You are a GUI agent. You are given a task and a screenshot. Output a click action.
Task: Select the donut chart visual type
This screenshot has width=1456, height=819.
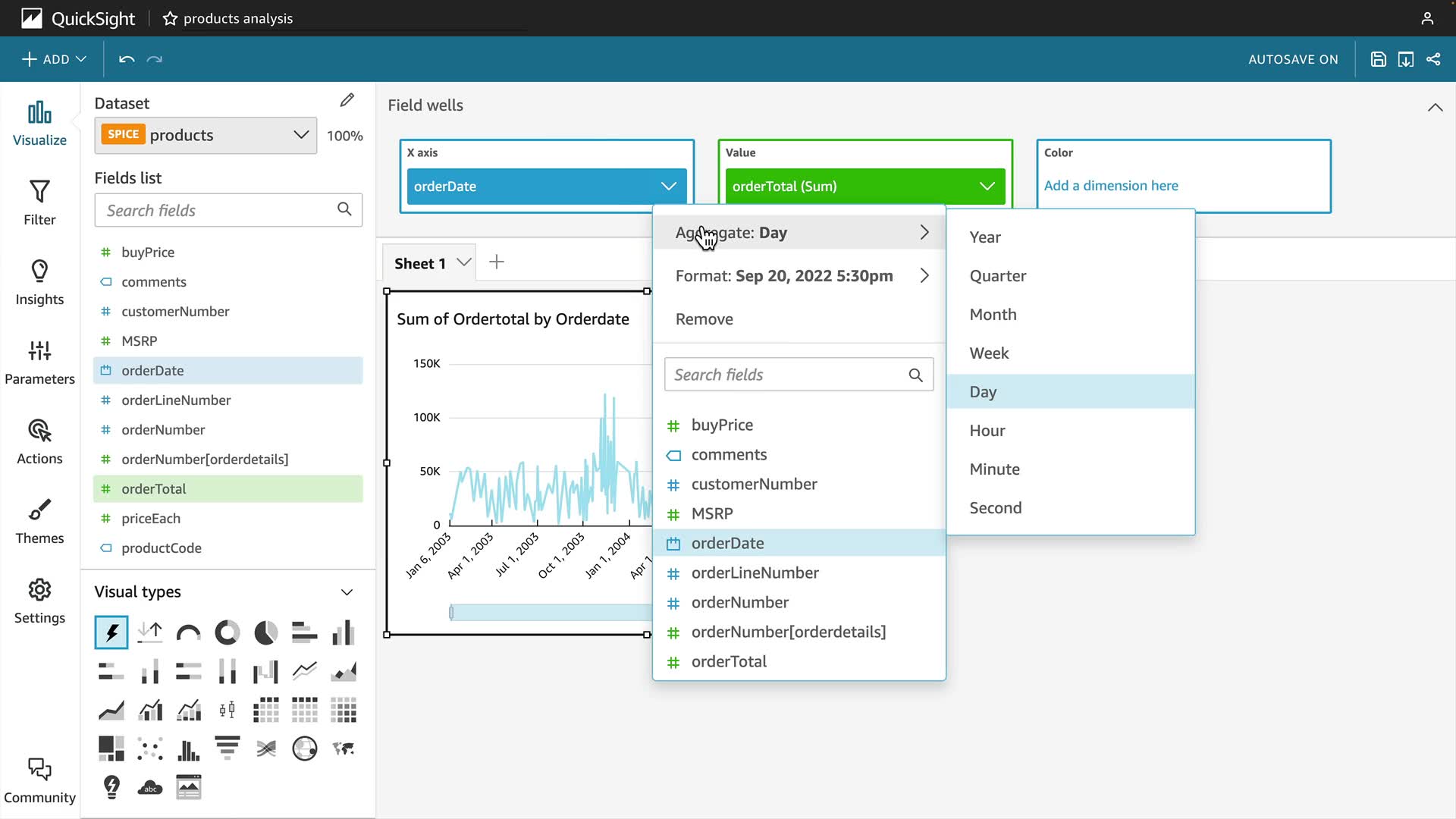coord(227,632)
